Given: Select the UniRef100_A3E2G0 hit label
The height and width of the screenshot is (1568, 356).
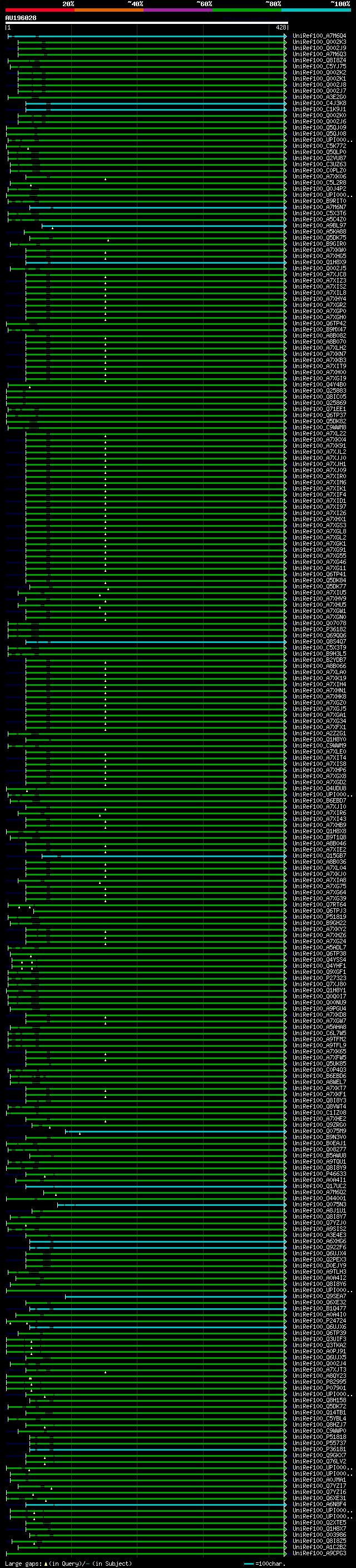Looking at the screenshot, I should (x=319, y=97).
